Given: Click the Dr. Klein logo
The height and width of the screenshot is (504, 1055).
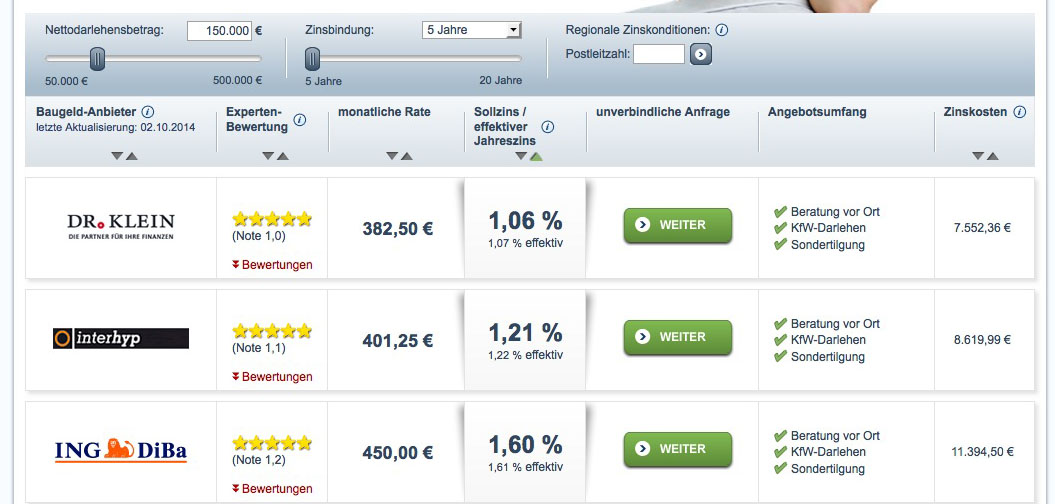Looking at the screenshot, I should [121, 227].
